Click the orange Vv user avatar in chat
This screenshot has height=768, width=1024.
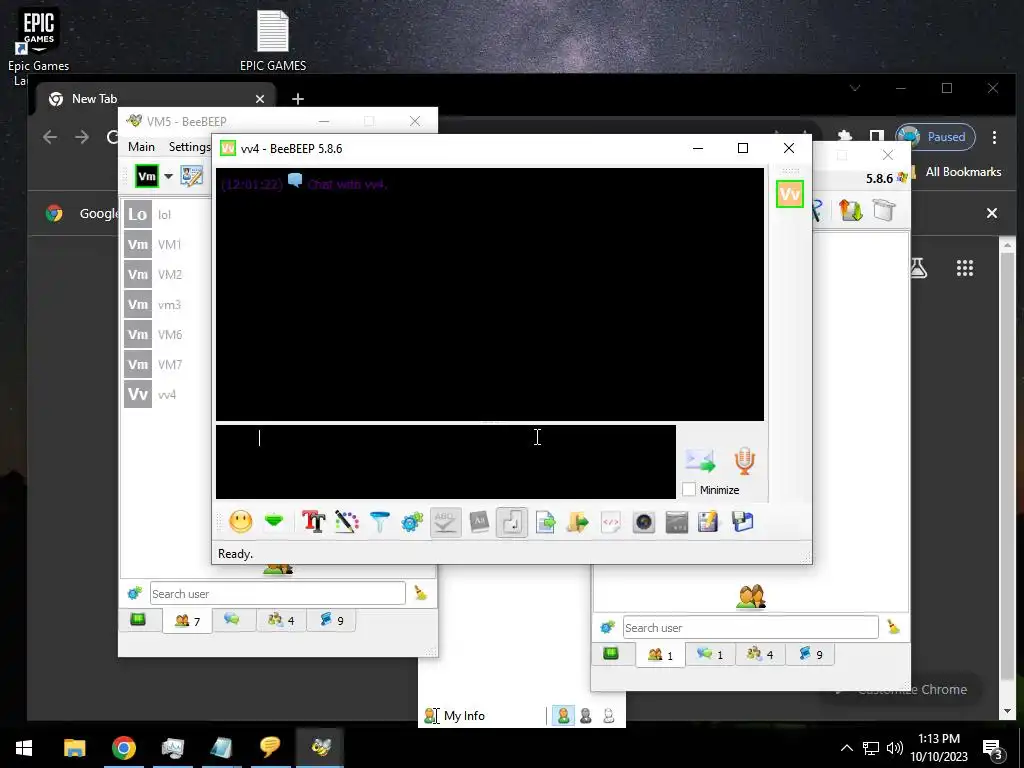point(790,194)
